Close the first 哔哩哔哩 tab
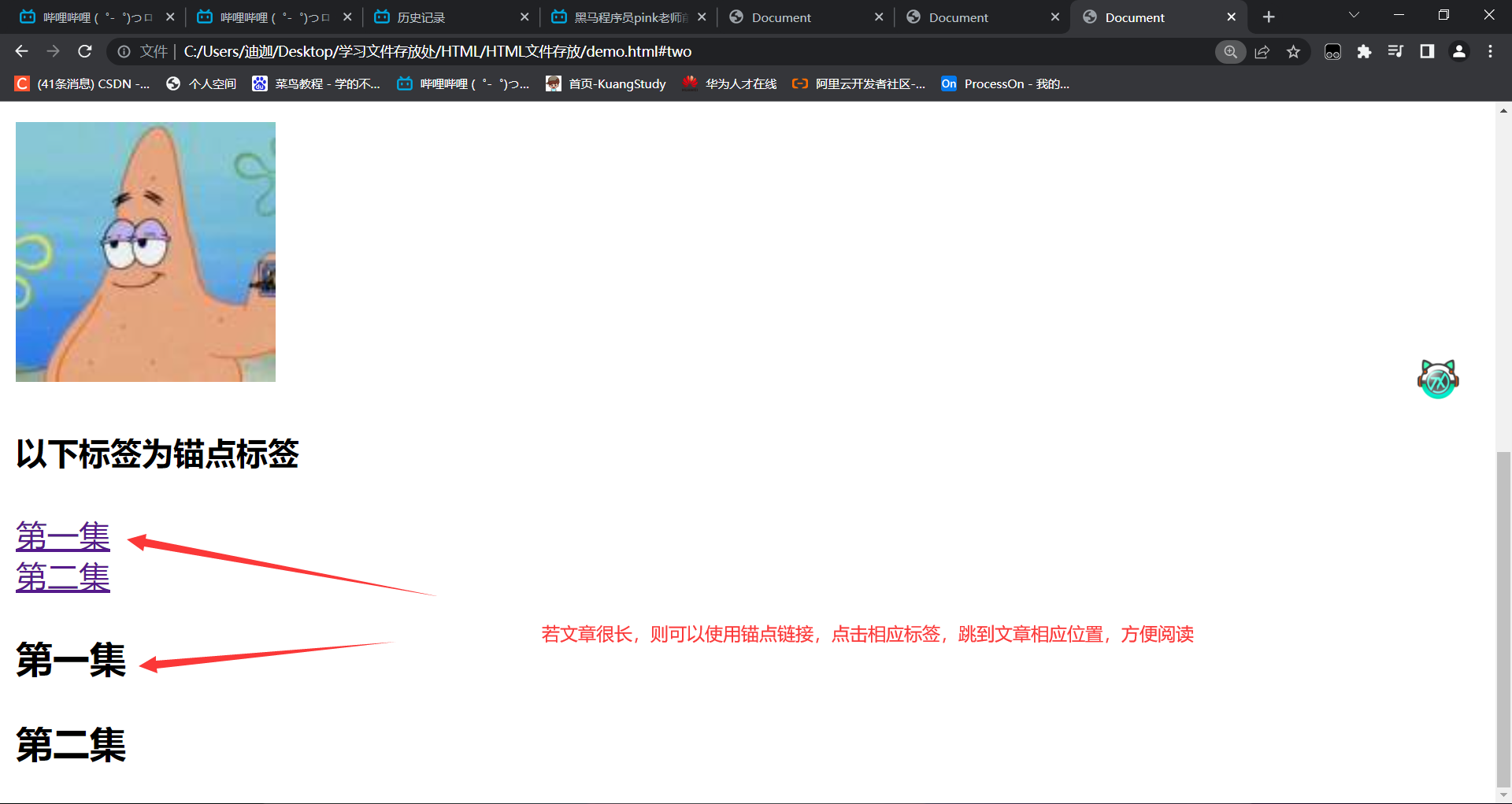The image size is (1512, 804). [170, 17]
